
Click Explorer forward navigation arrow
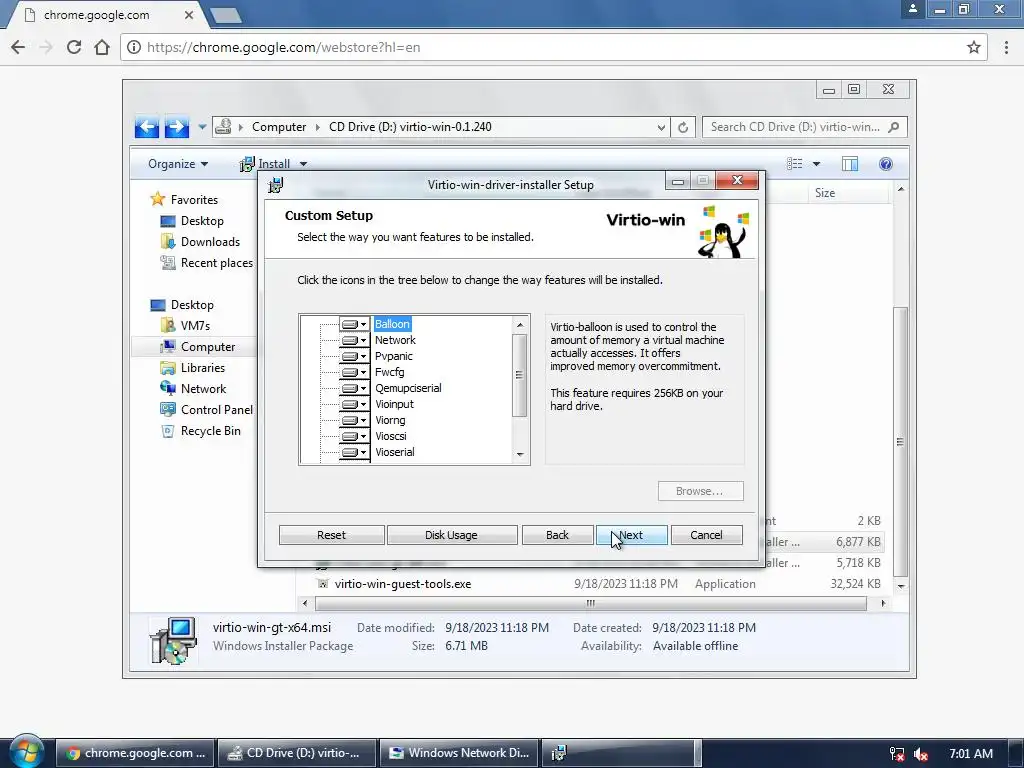coord(176,127)
